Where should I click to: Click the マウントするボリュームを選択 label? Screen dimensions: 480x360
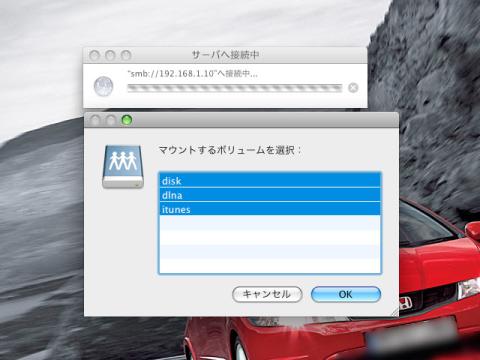[230, 150]
